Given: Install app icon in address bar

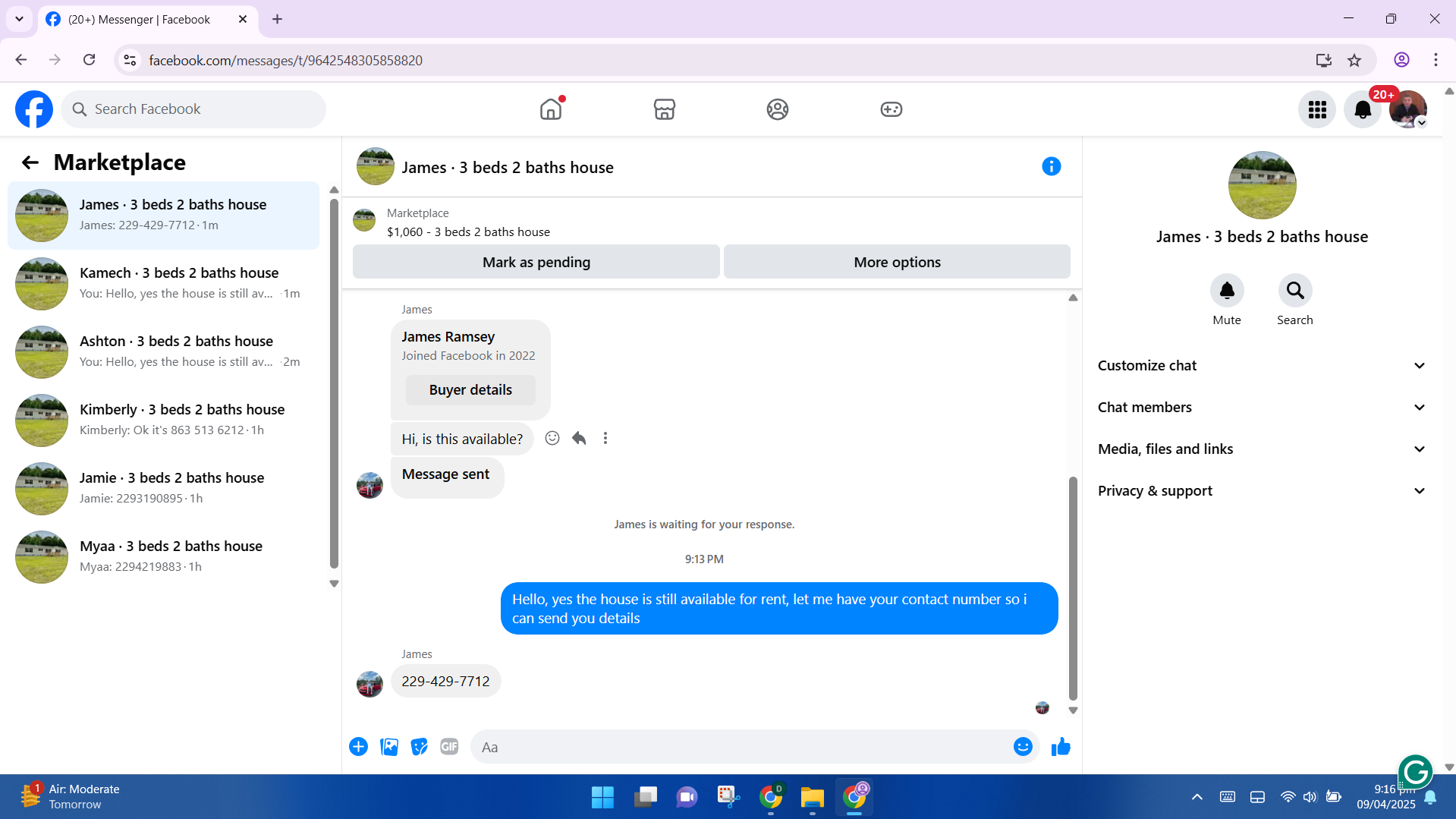Looking at the screenshot, I should [1324, 61].
